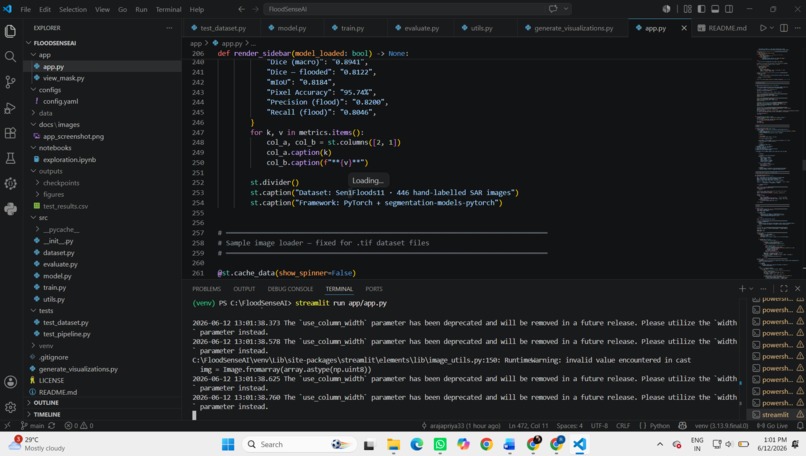Switch to the README.md editor tab

pos(722,28)
